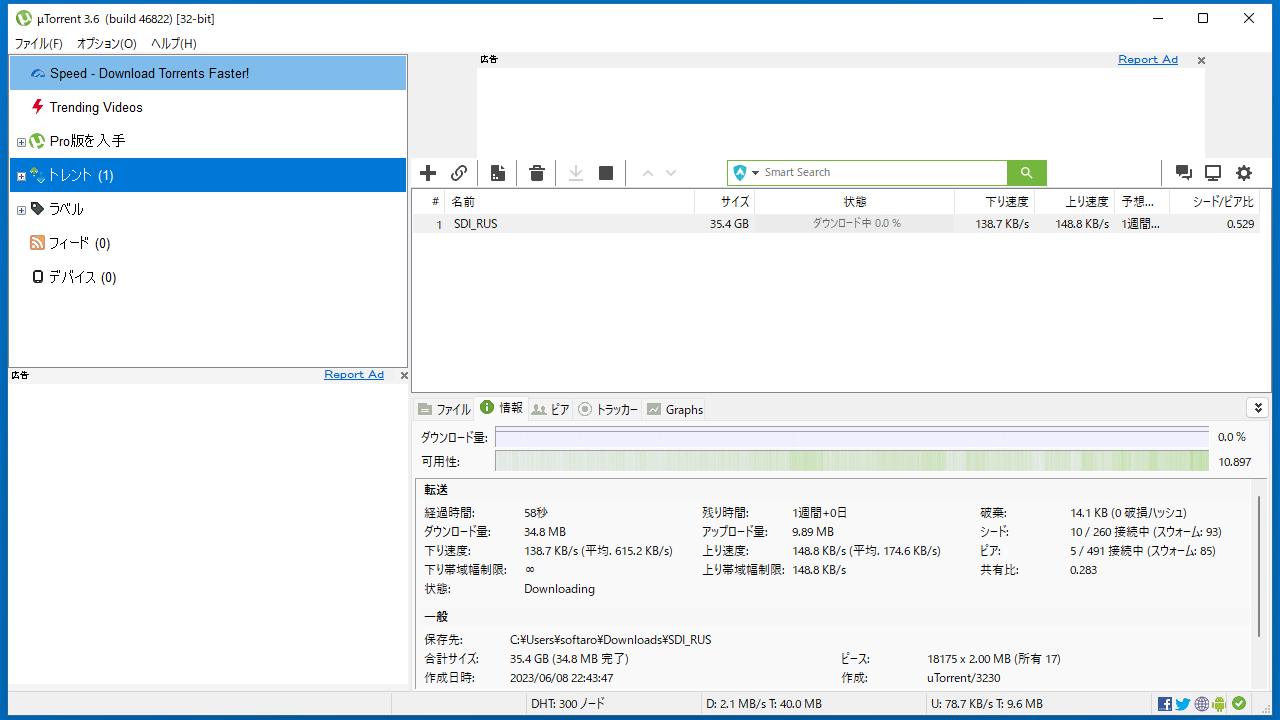Click the 可用性 availability bar
Image resolution: width=1280 pixels, height=720 pixels.
click(x=852, y=461)
